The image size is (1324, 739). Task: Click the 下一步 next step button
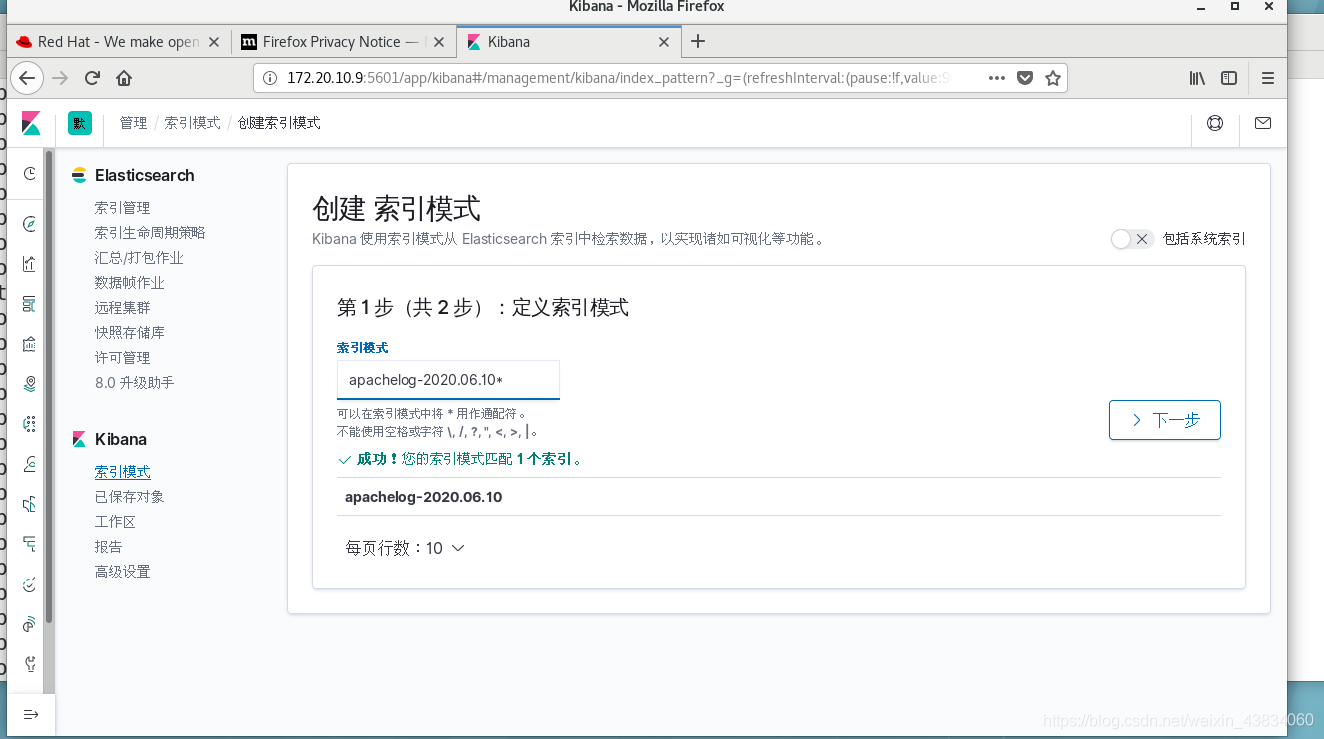(1164, 420)
